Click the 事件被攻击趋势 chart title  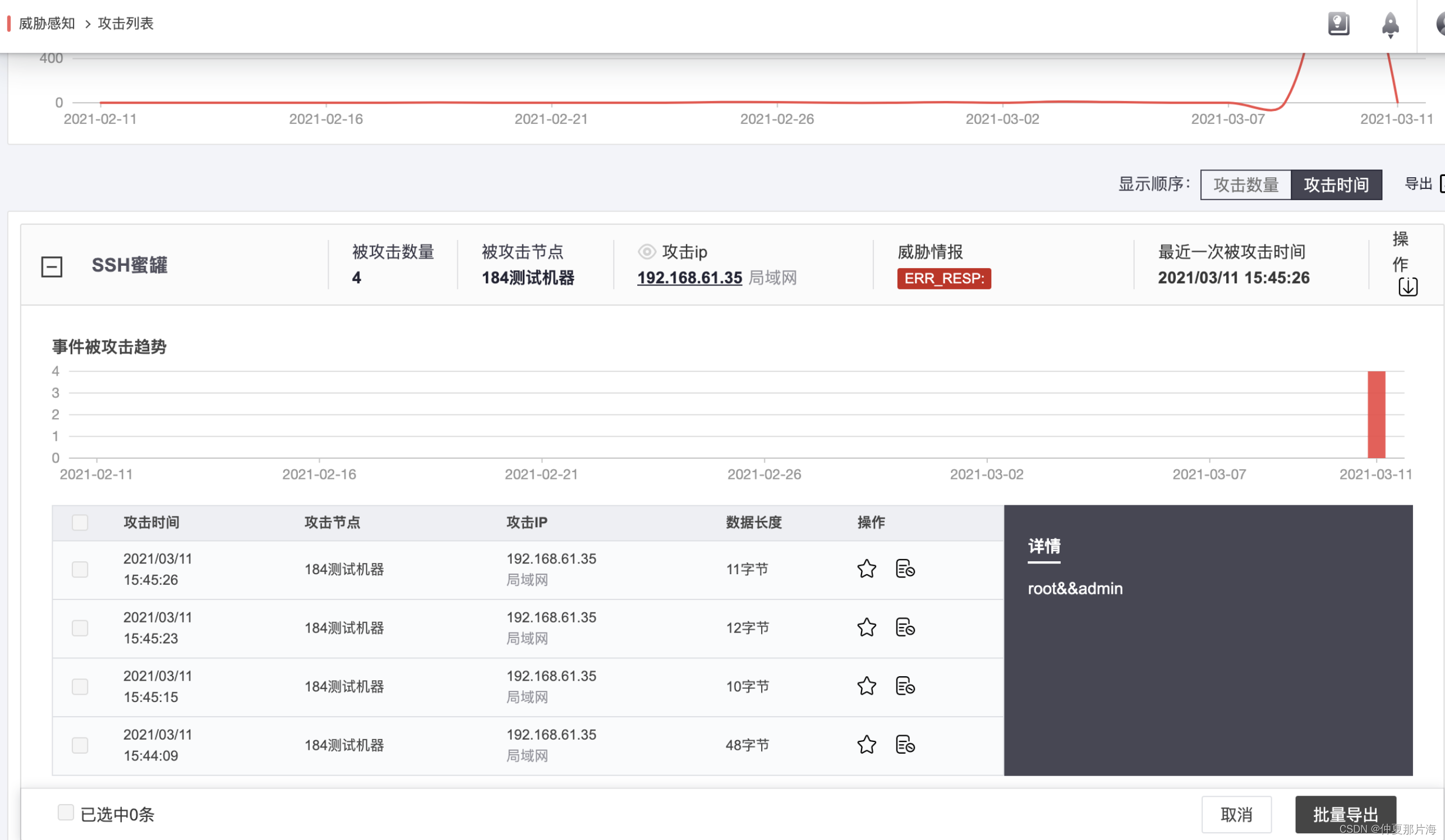pos(109,347)
